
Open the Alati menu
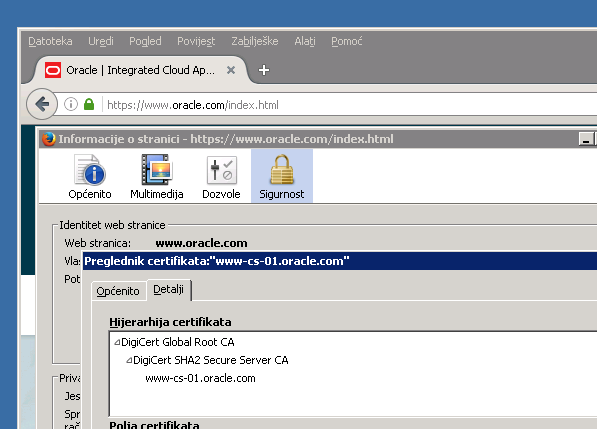click(x=305, y=42)
